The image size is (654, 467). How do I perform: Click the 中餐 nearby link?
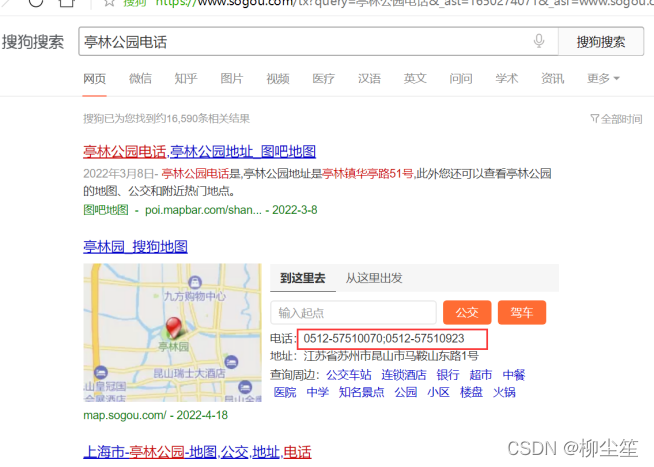(x=514, y=375)
